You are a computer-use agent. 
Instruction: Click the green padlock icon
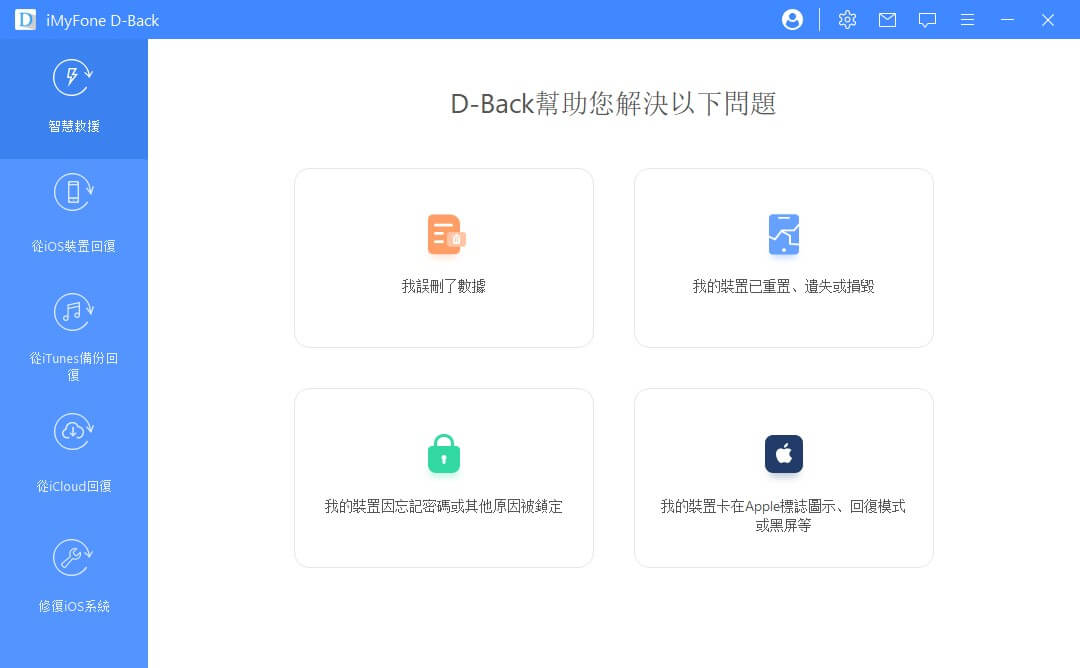pyautogui.click(x=444, y=454)
